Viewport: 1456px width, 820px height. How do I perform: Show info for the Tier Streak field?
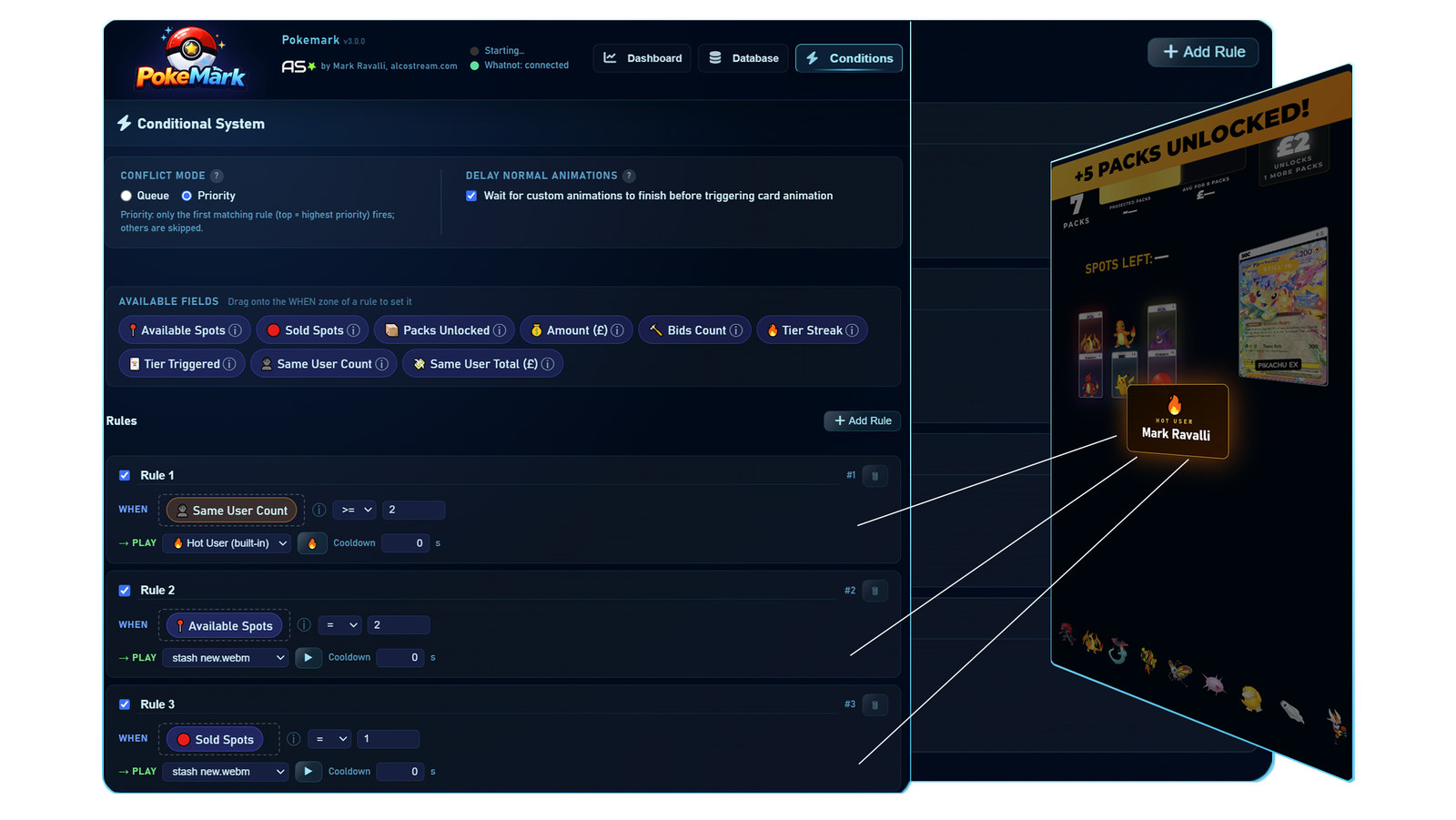pyautogui.click(x=852, y=330)
